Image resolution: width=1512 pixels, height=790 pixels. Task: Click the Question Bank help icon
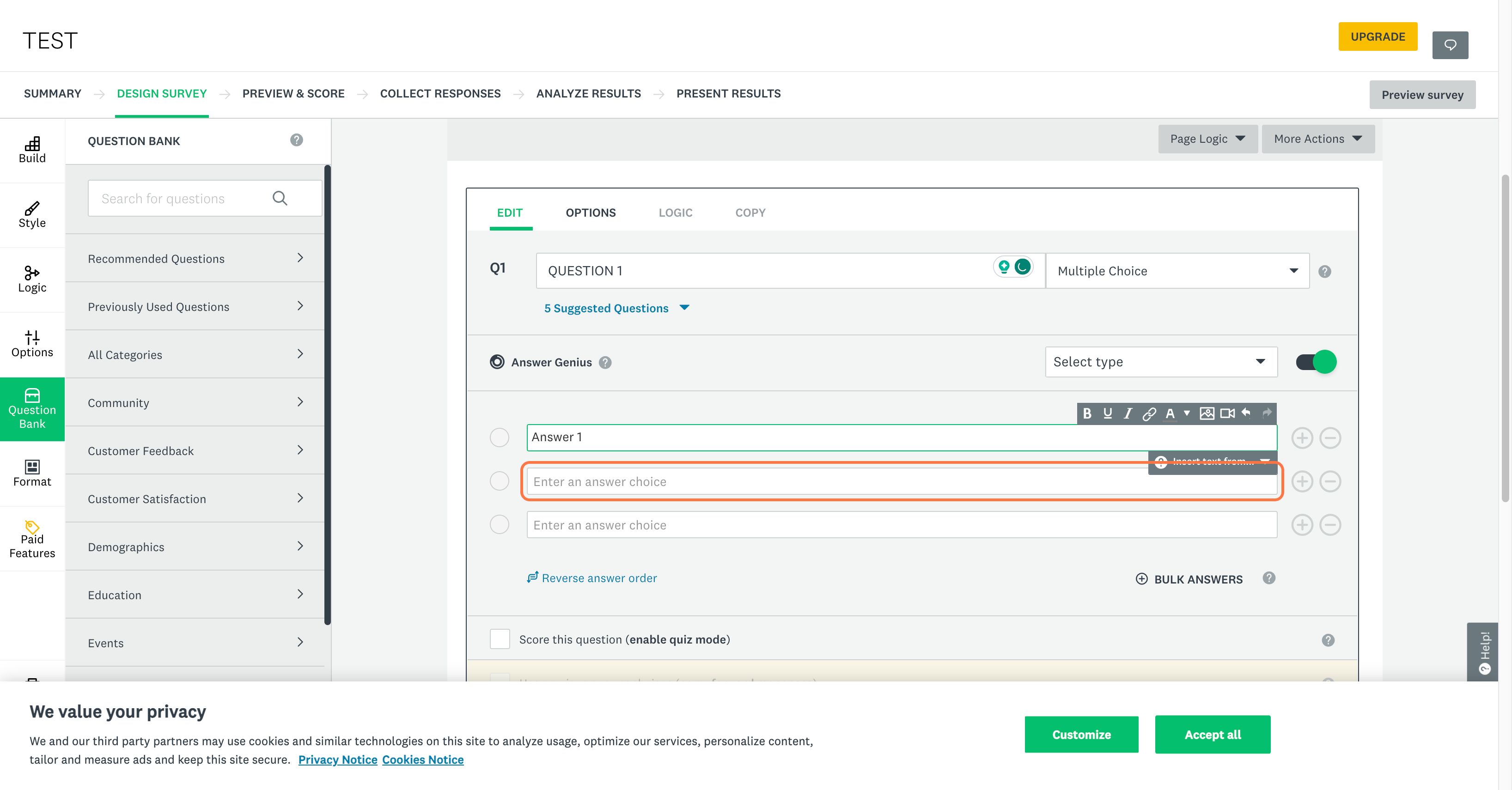tap(296, 140)
